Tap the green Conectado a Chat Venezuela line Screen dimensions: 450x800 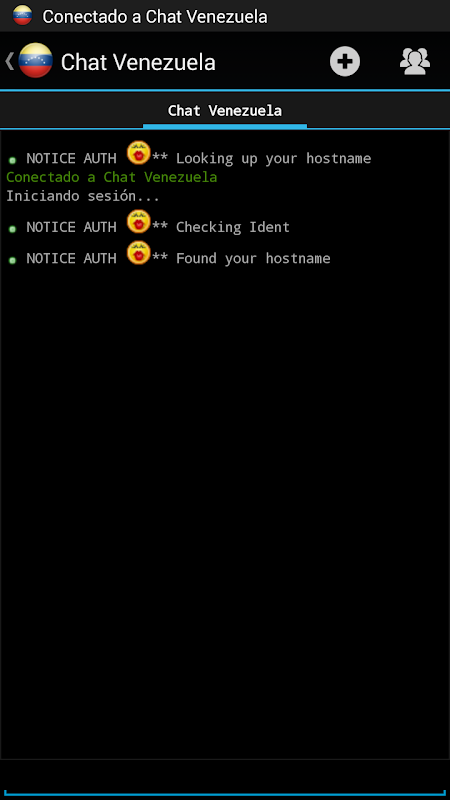(x=112, y=178)
